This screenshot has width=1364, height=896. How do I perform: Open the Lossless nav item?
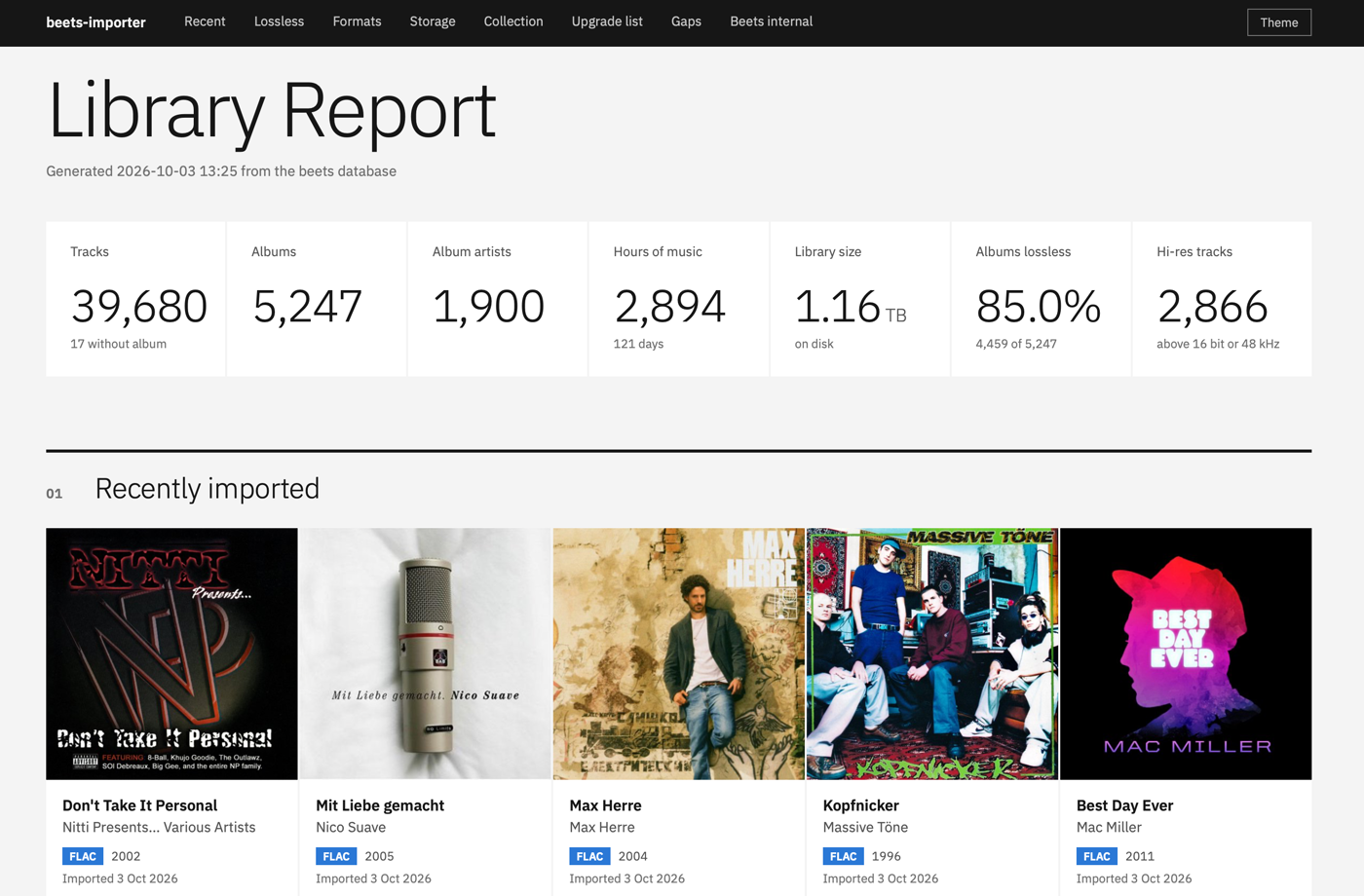pyautogui.click(x=279, y=21)
